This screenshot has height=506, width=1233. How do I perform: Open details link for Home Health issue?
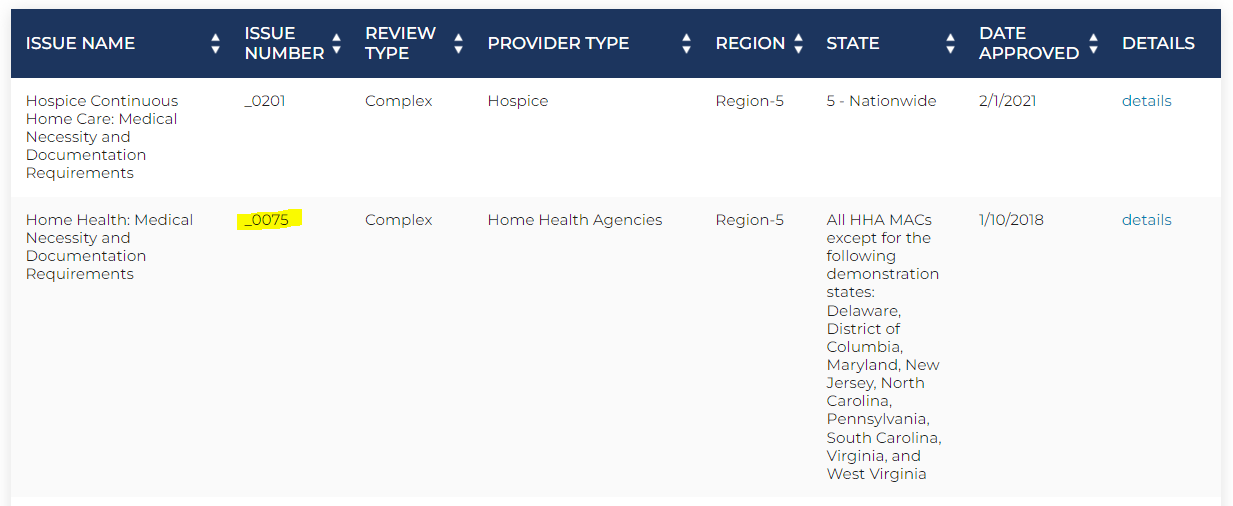[x=1146, y=220]
